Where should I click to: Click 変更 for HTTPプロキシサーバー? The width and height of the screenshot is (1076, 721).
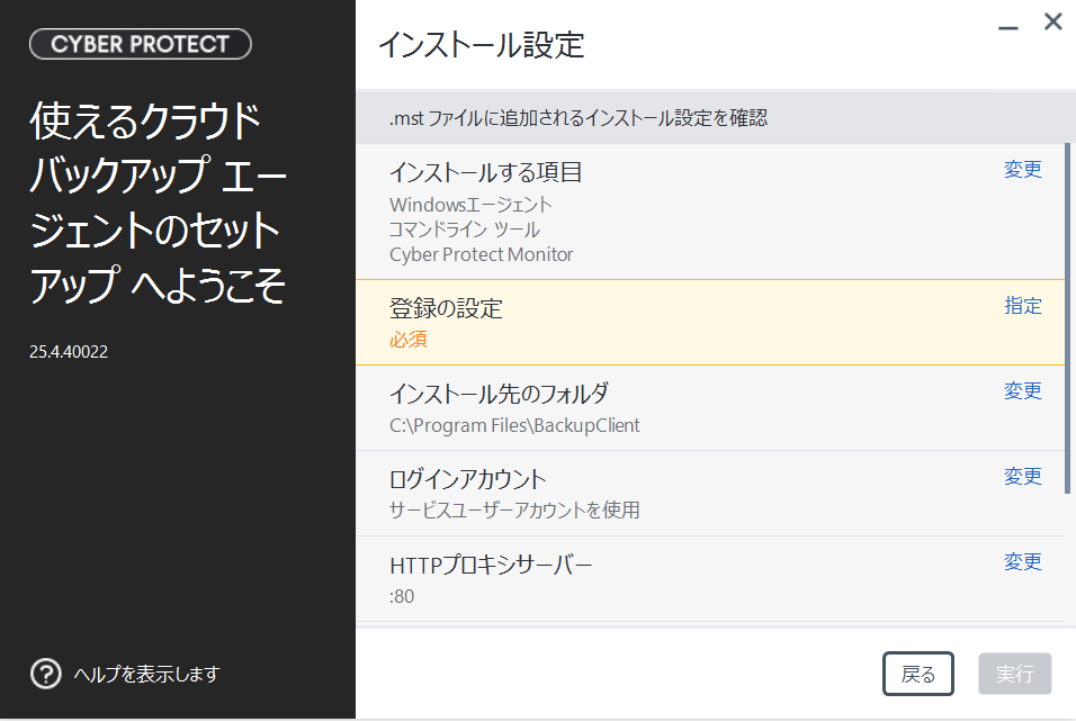(1022, 562)
